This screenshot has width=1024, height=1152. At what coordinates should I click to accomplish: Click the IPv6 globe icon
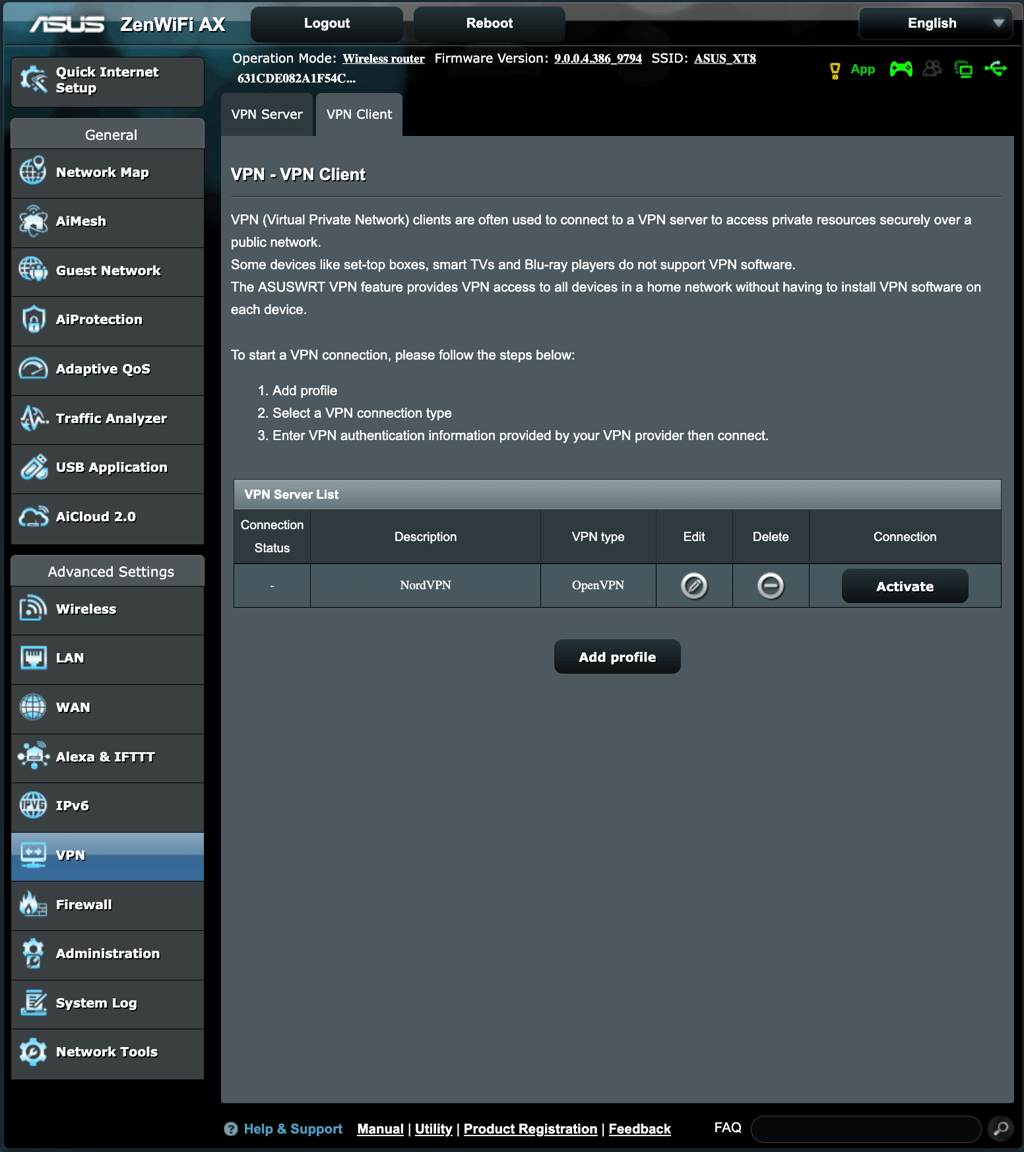pyautogui.click(x=33, y=805)
